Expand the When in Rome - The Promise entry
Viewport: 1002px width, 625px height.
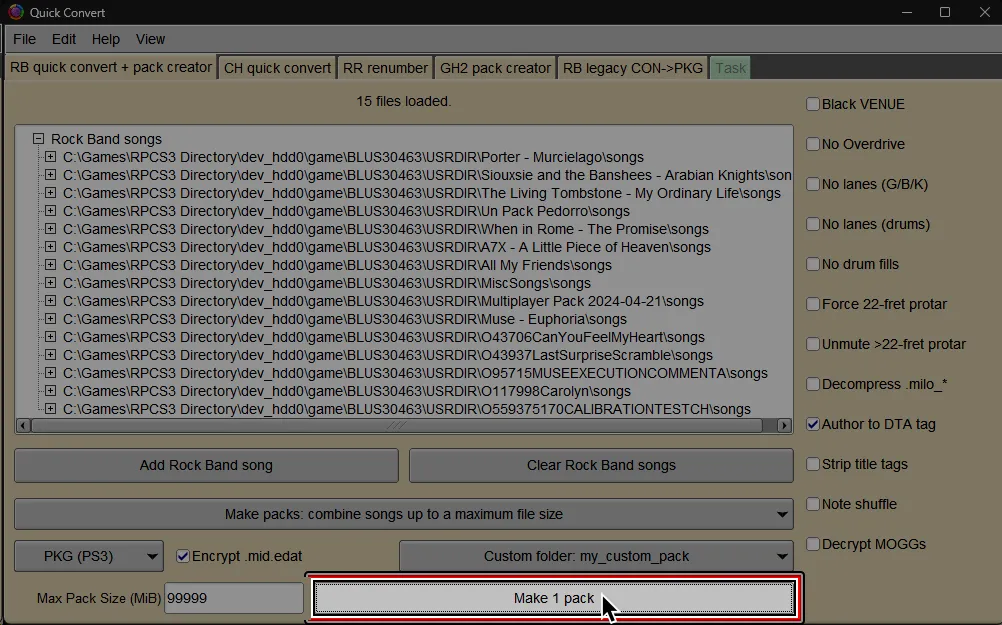50,229
